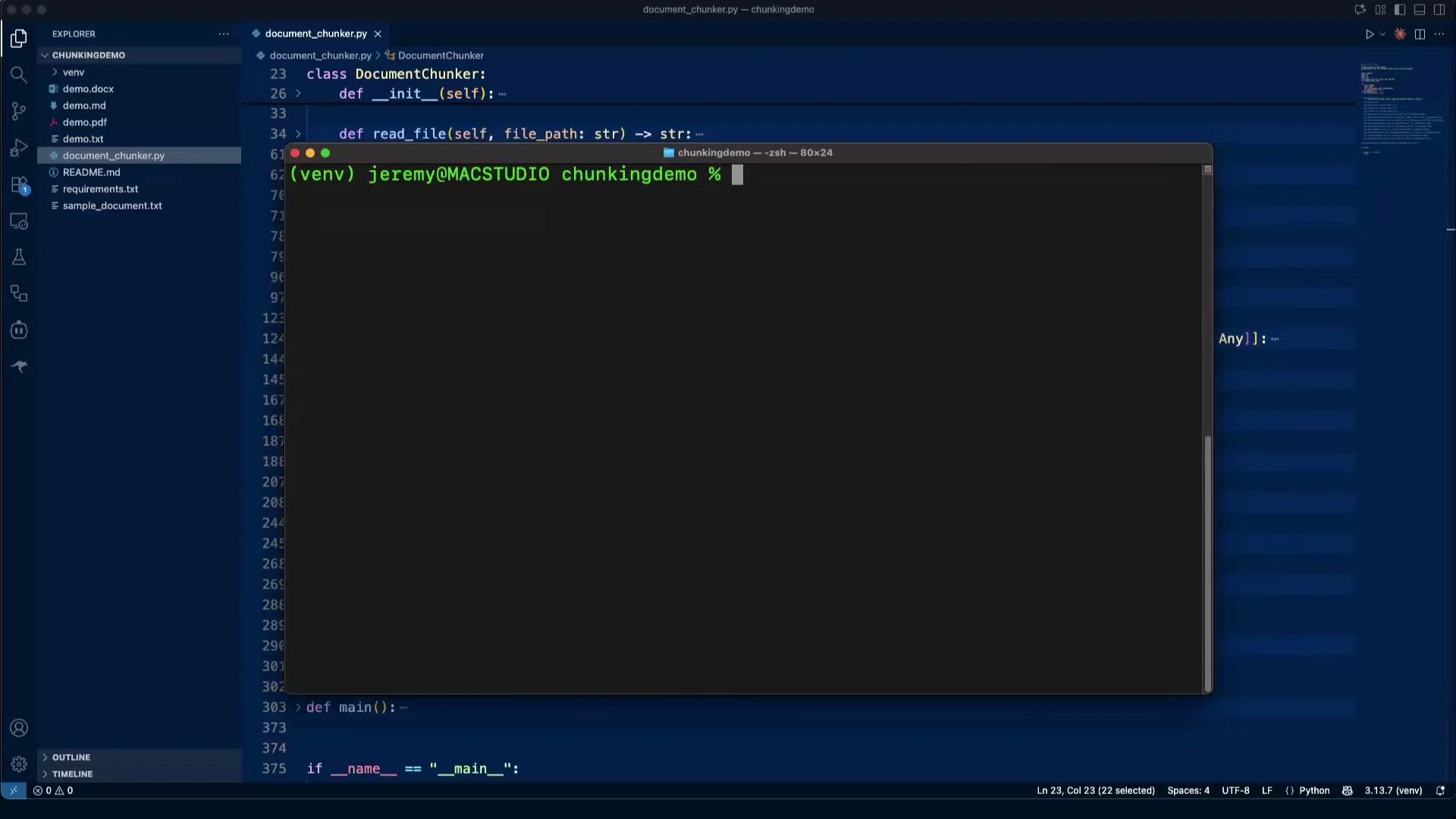The height and width of the screenshot is (819, 1456).
Task: Open the Extensions view with badge
Action: (19, 185)
